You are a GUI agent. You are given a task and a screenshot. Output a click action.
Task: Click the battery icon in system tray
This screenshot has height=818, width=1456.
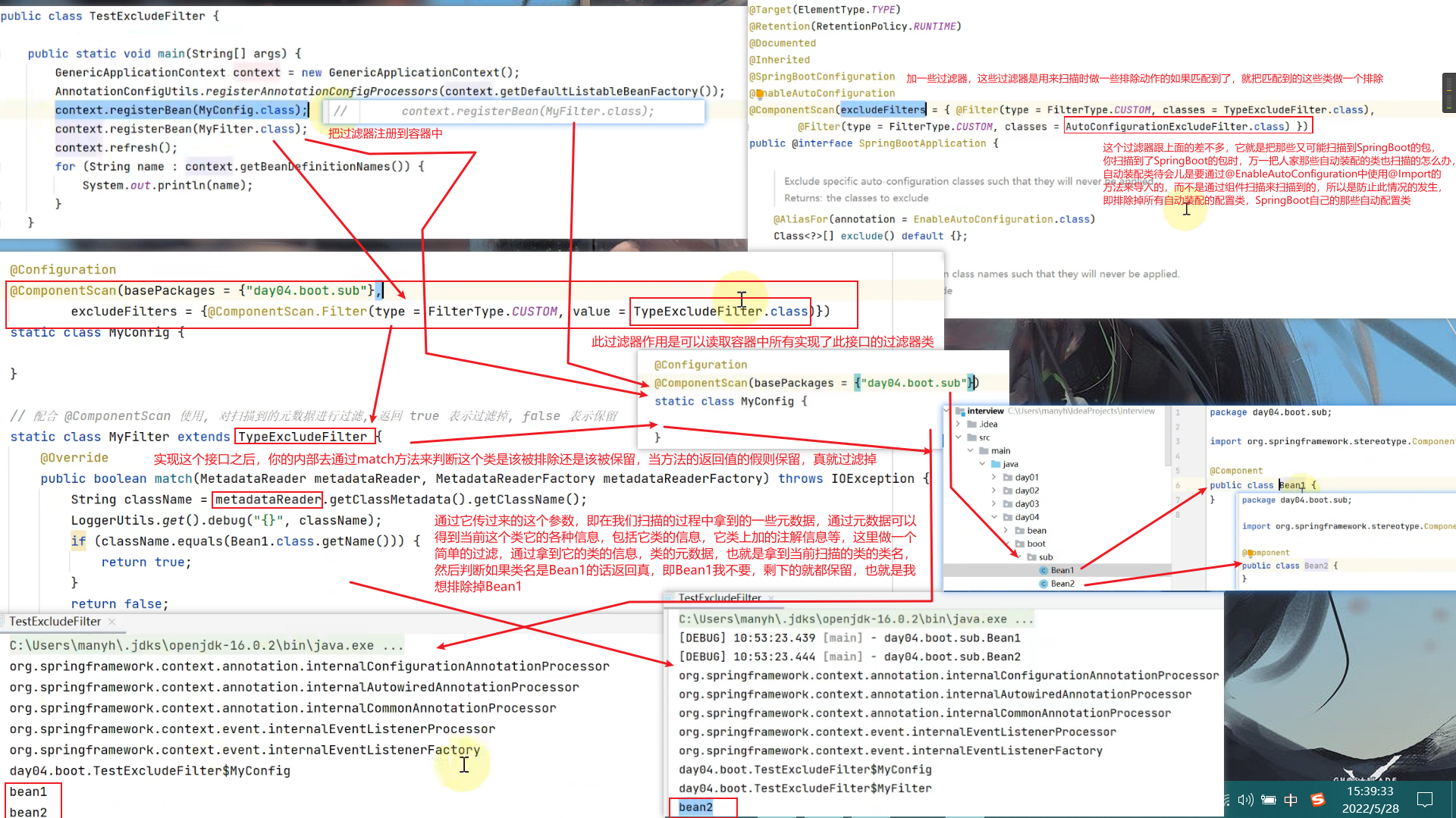[x=1269, y=800]
